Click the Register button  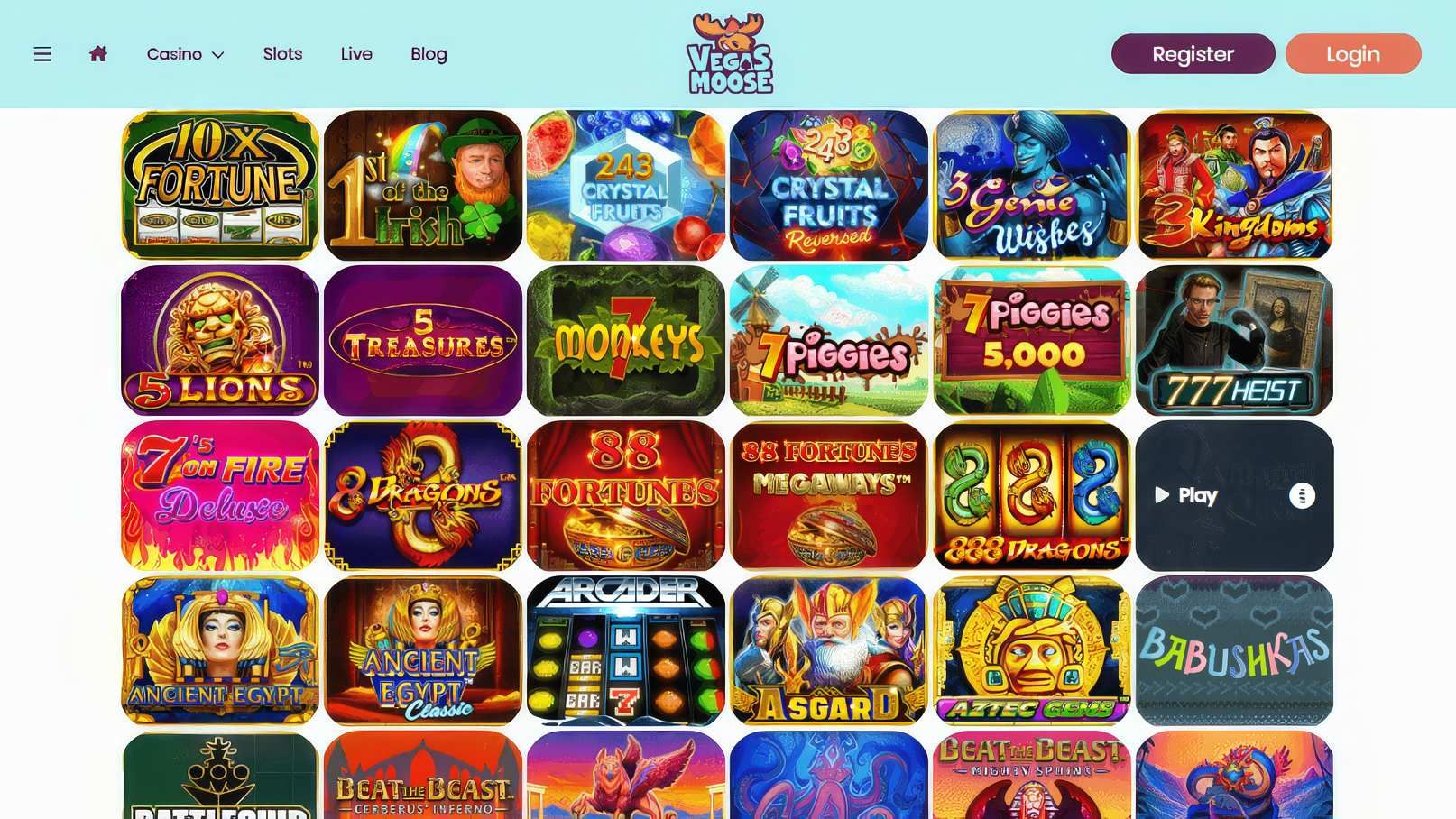tap(1193, 54)
